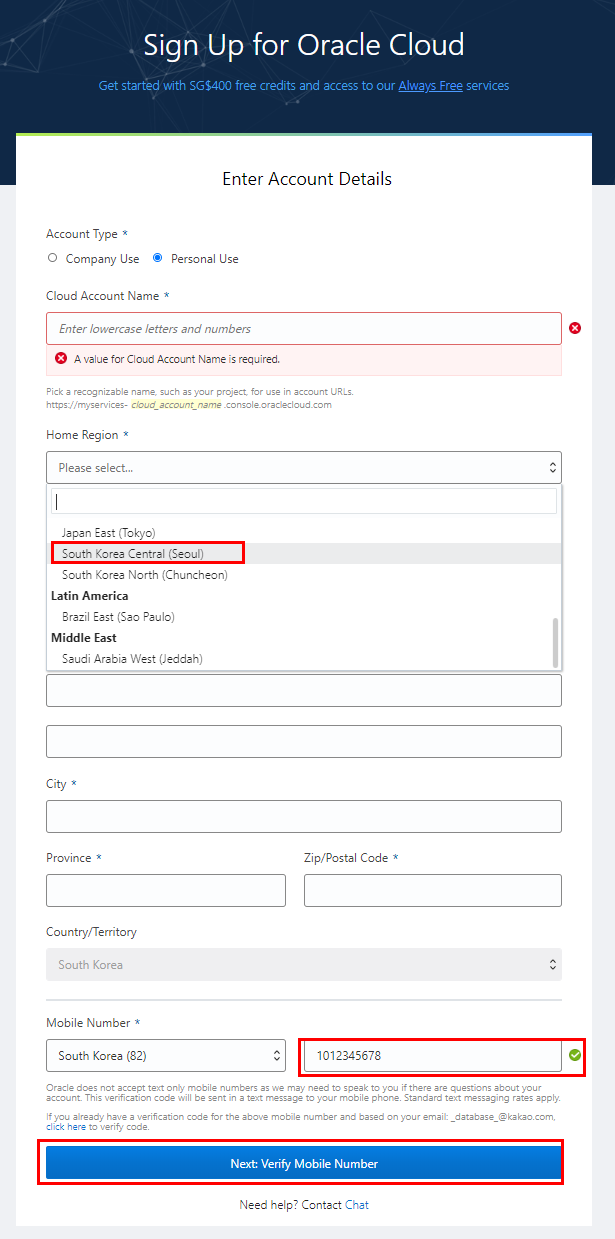Select the Personal Use radio button
This screenshot has width=615, height=1239.
pyautogui.click(x=157, y=258)
